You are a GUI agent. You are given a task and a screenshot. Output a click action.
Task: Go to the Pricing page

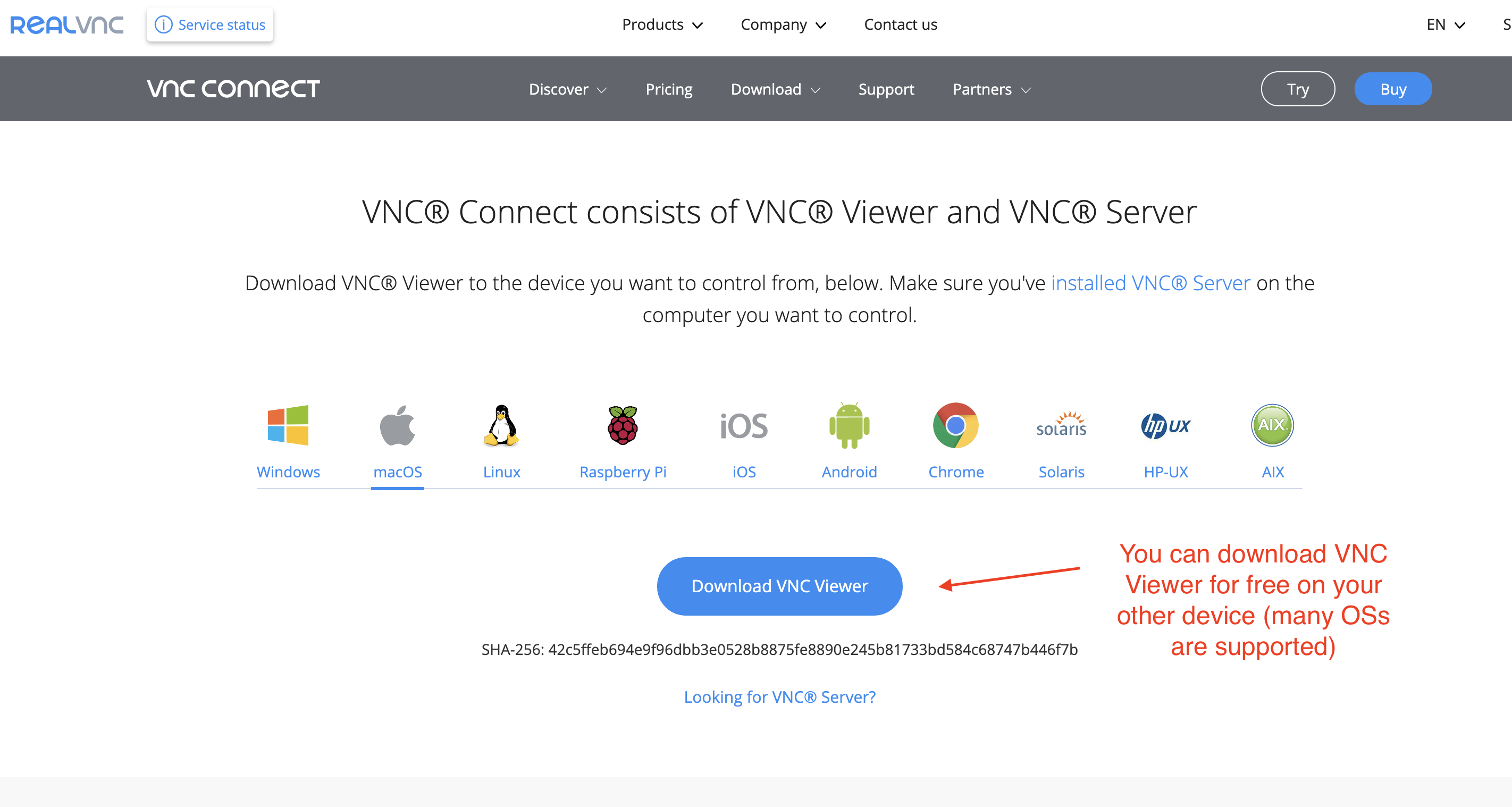(668, 89)
